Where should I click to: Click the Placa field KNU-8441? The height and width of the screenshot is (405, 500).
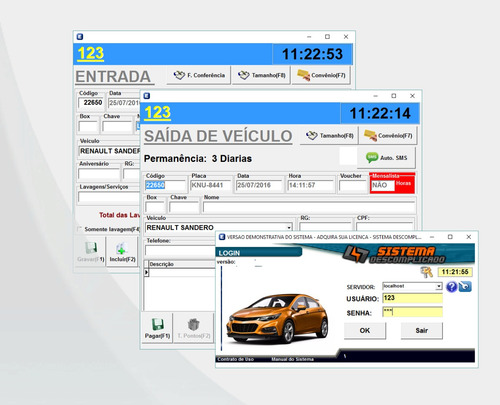tap(210, 185)
